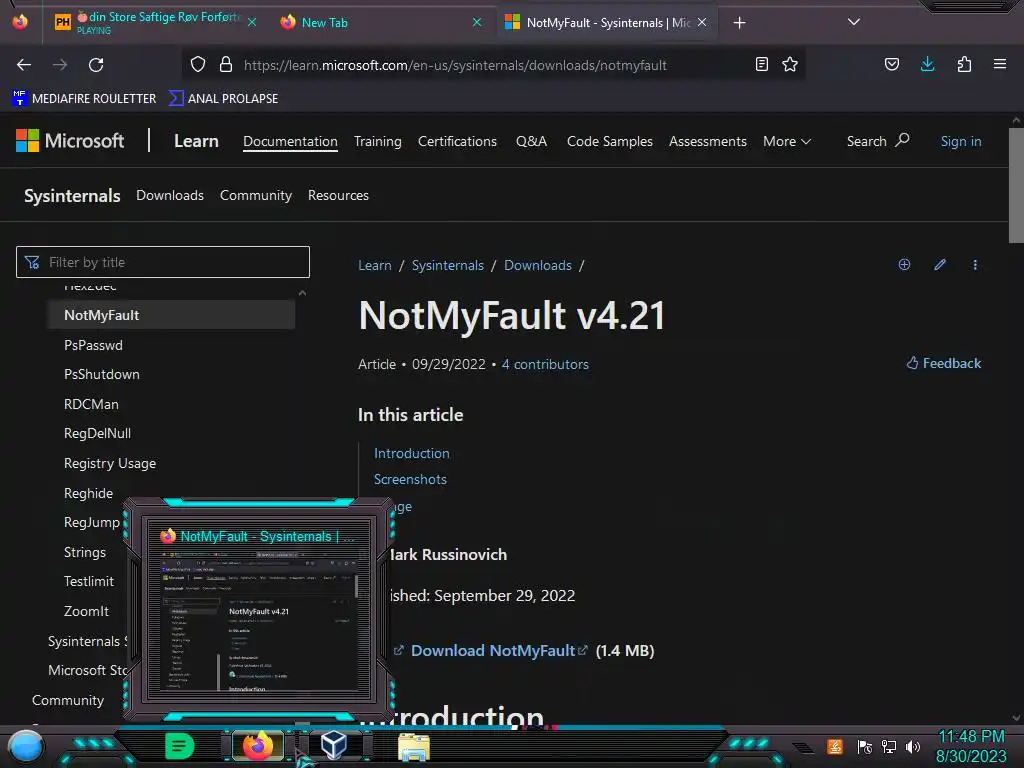Open the Firefox application menu

click(1000, 64)
